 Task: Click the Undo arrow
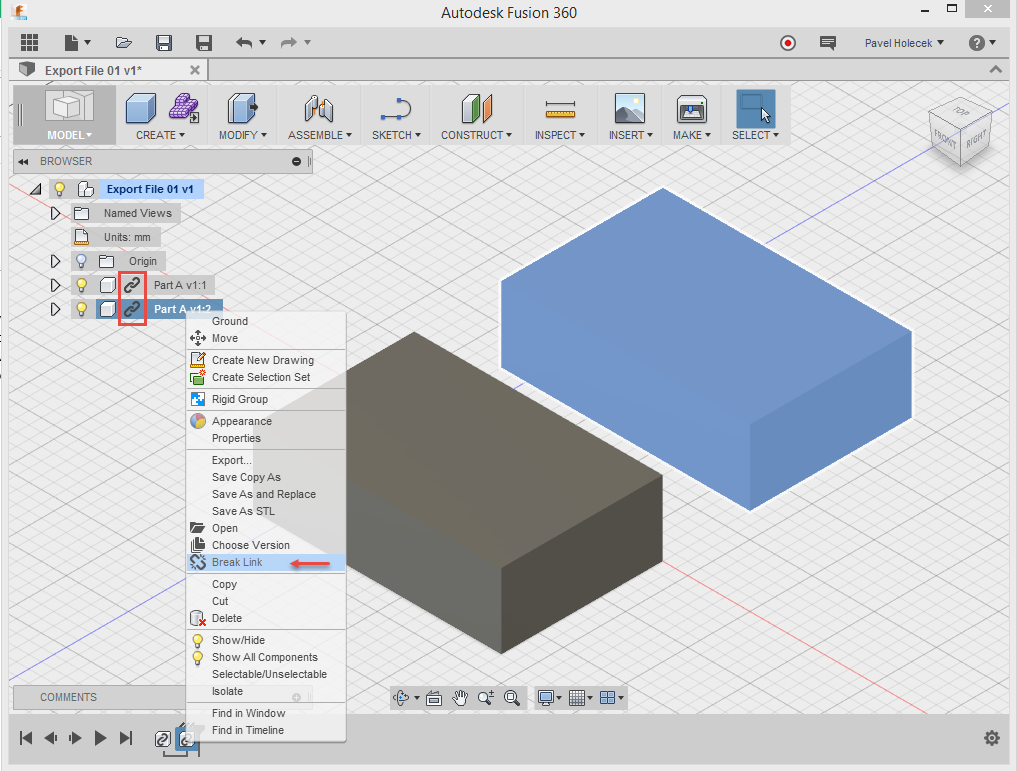point(244,43)
